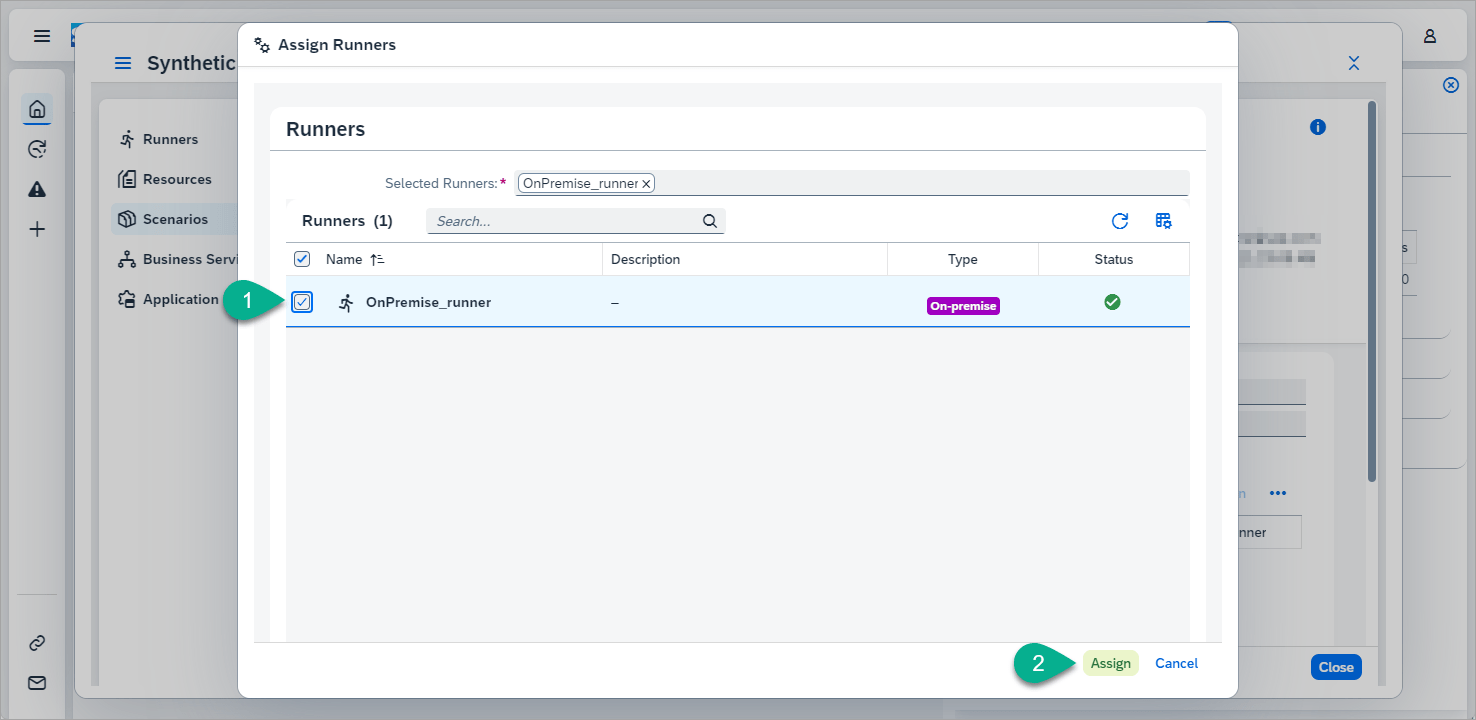Sort by the Name column header
Image resolution: width=1476 pixels, height=720 pixels.
[x=344, y=259]
